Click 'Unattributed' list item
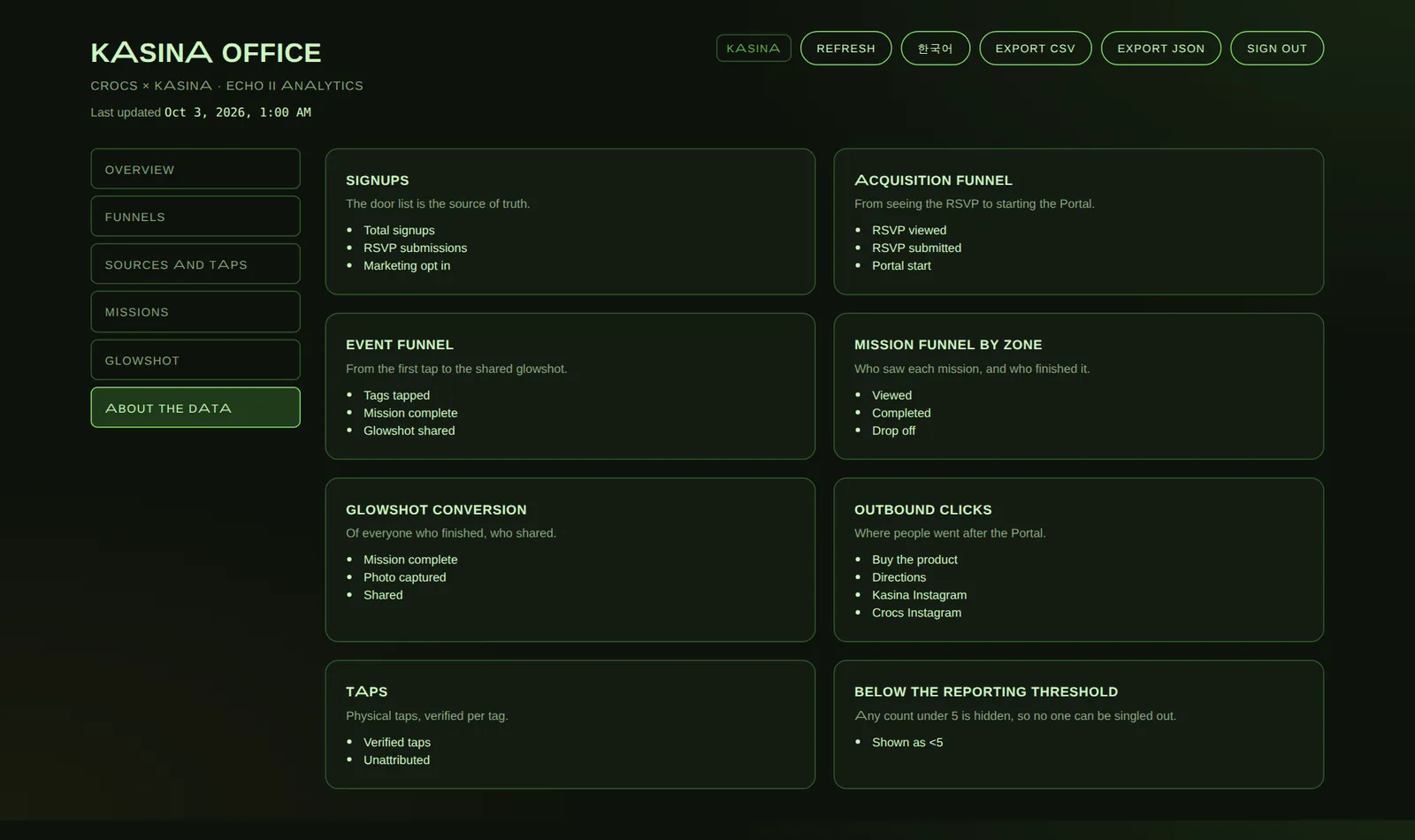 396,760
